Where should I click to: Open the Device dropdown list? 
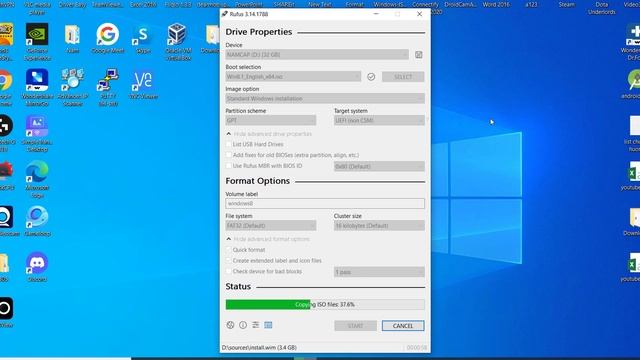click(317, 55)
